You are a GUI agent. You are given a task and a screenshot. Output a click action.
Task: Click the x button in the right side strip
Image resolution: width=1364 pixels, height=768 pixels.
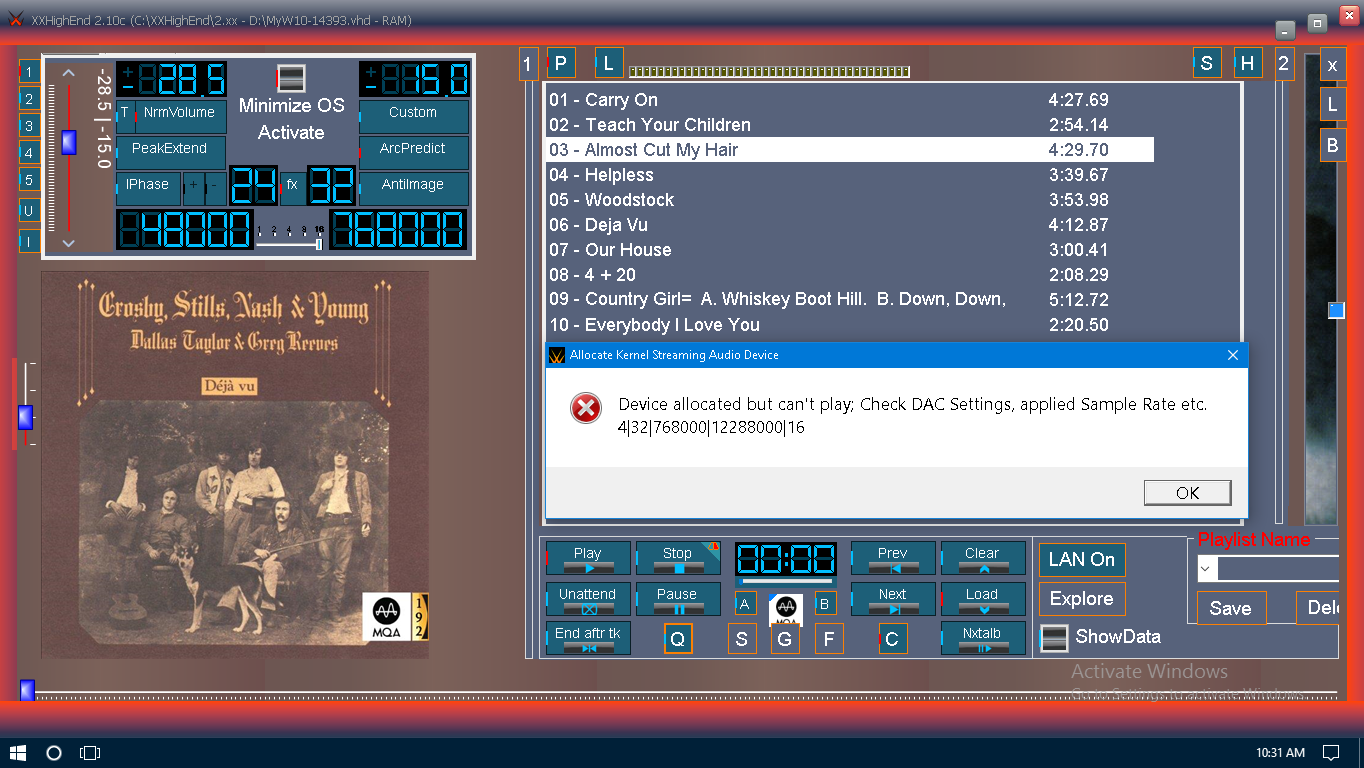(x=1332, y=65)
